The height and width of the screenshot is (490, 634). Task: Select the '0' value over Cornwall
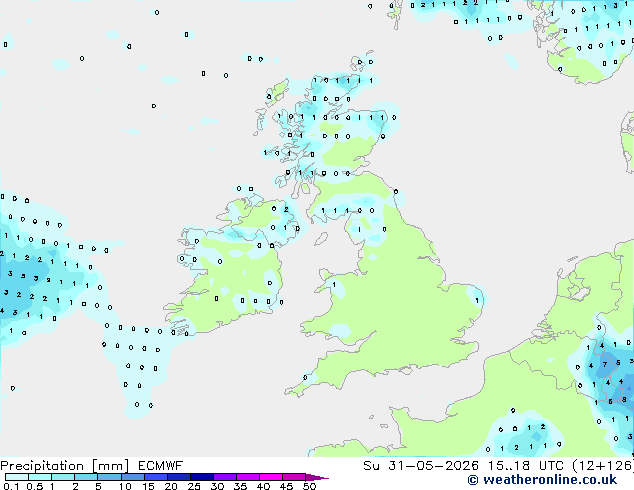305,378
